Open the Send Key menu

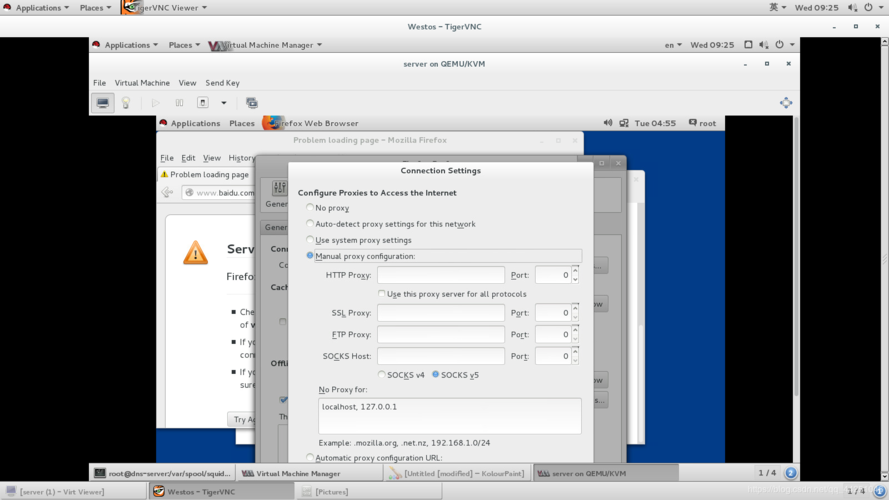(x=222, y=83)
